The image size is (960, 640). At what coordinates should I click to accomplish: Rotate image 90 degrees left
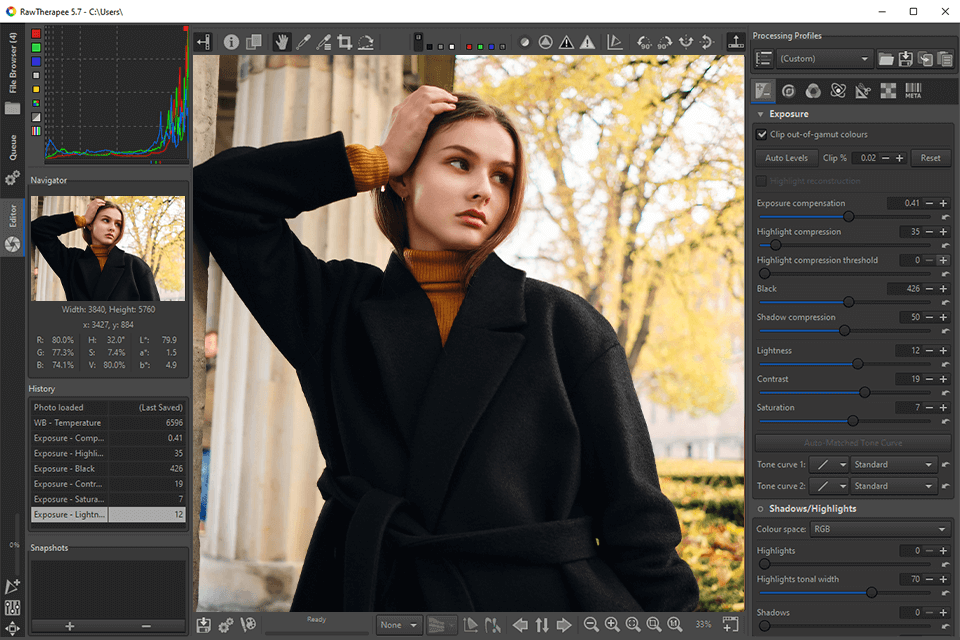coord(645,42)
